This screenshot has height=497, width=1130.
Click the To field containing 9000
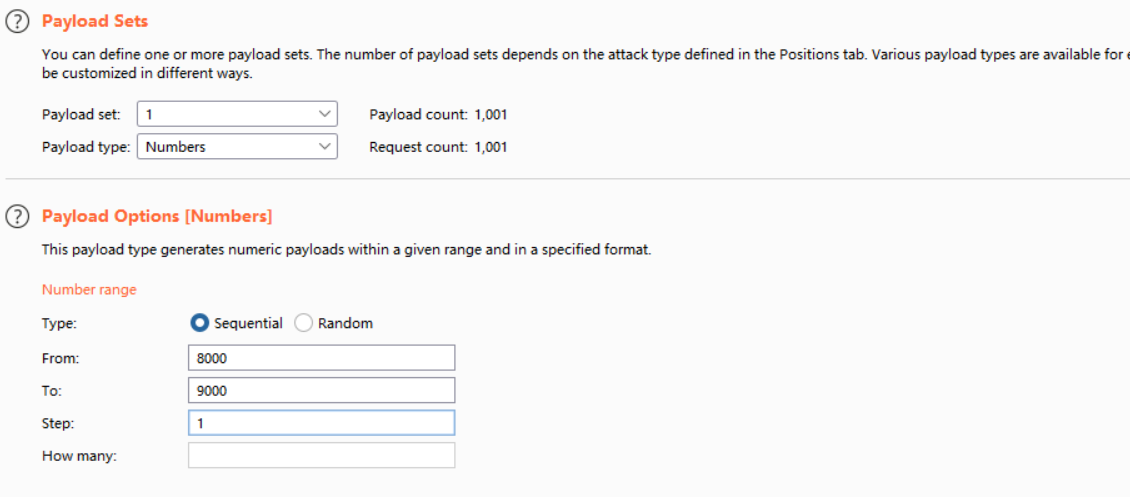pyautogui.click(x=321, y=390)
